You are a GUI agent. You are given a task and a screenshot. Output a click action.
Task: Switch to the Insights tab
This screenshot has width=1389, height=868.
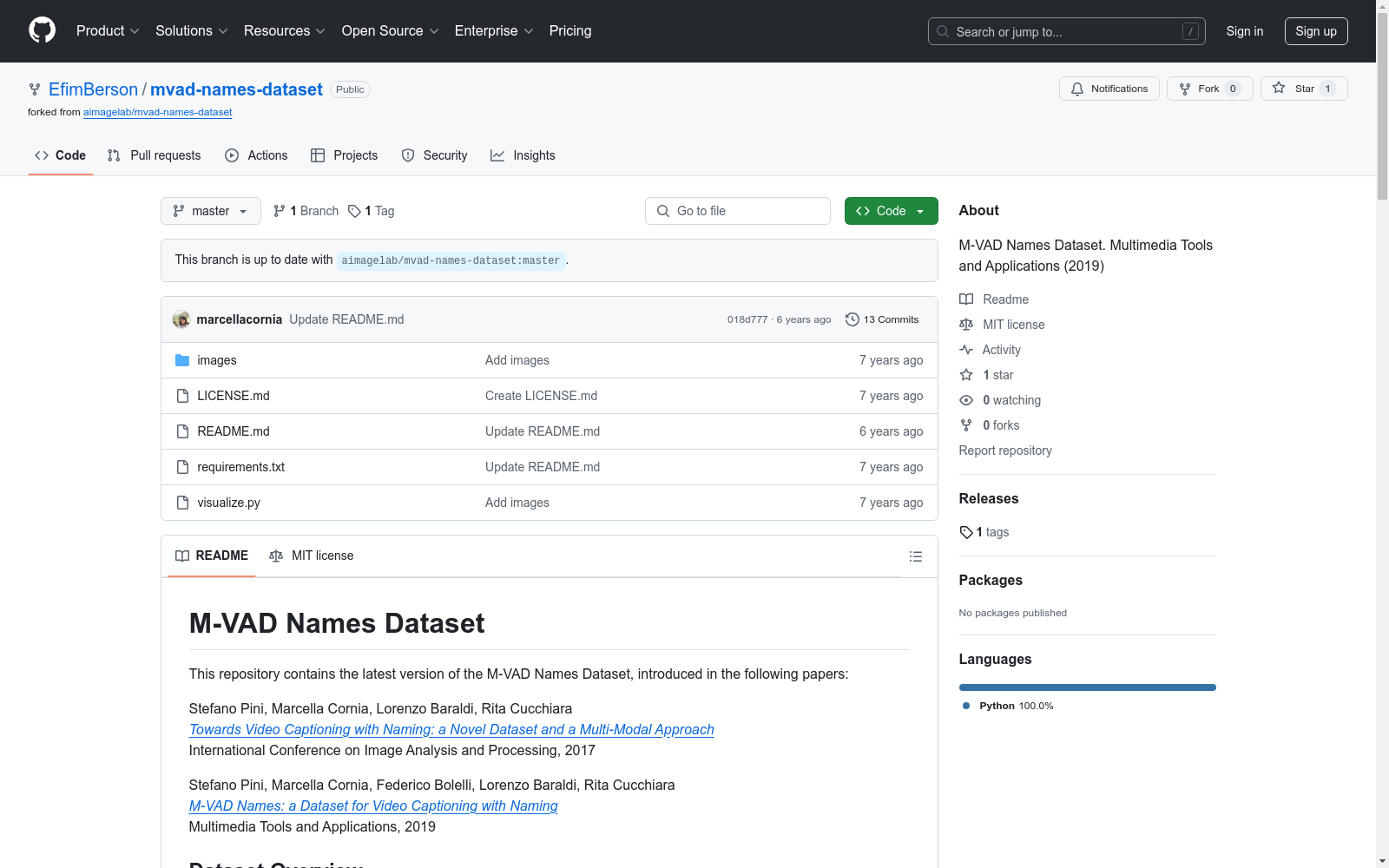(523, 155)
